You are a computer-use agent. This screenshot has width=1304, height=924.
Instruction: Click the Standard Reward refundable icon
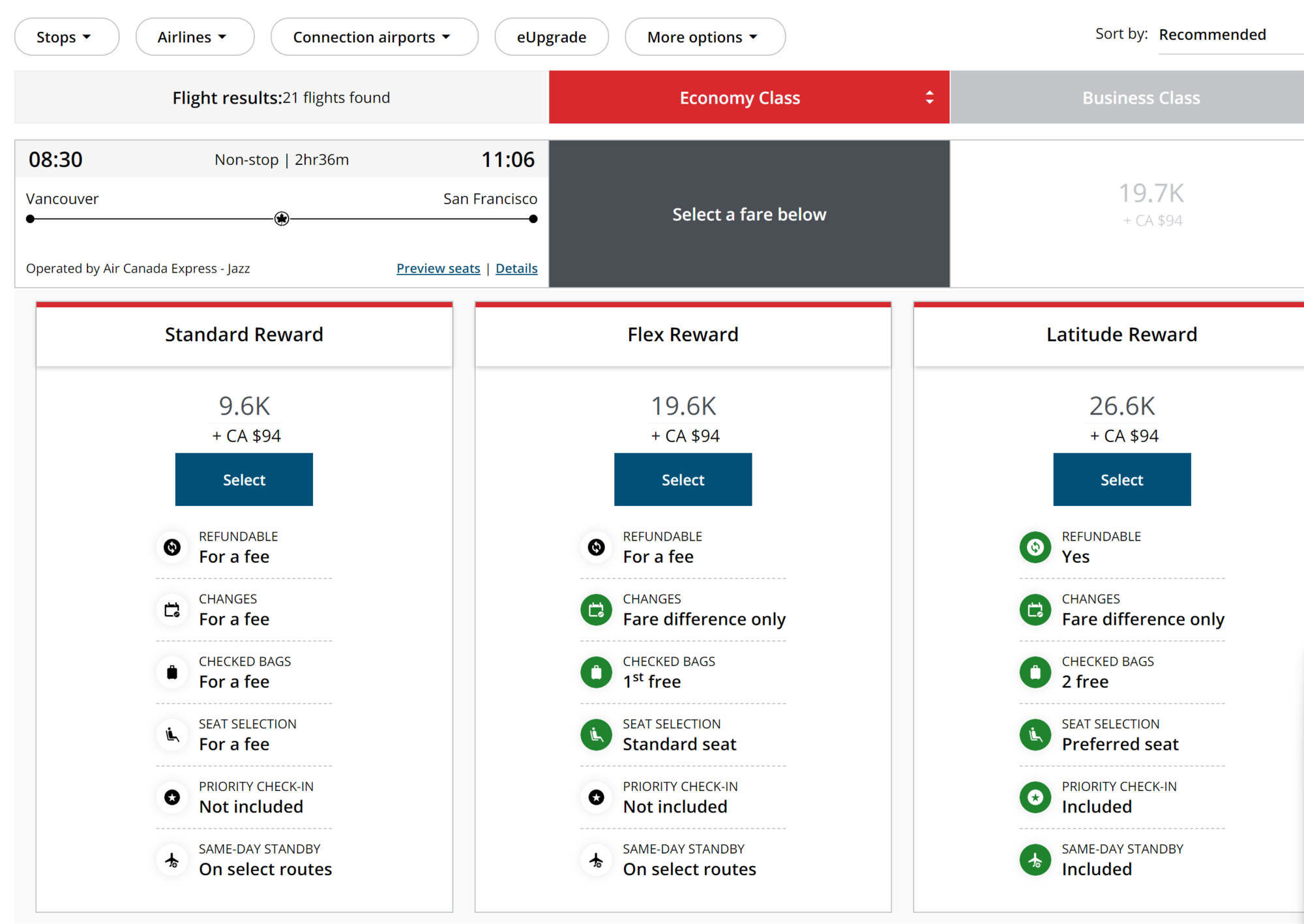click(x=172, y=547)
